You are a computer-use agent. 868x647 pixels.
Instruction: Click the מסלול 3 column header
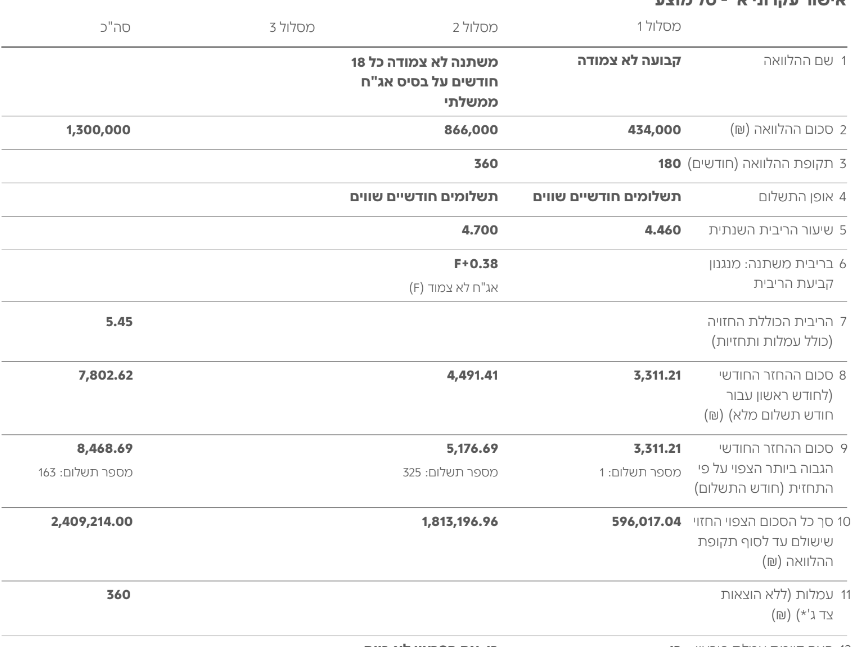tap(292, 27)
